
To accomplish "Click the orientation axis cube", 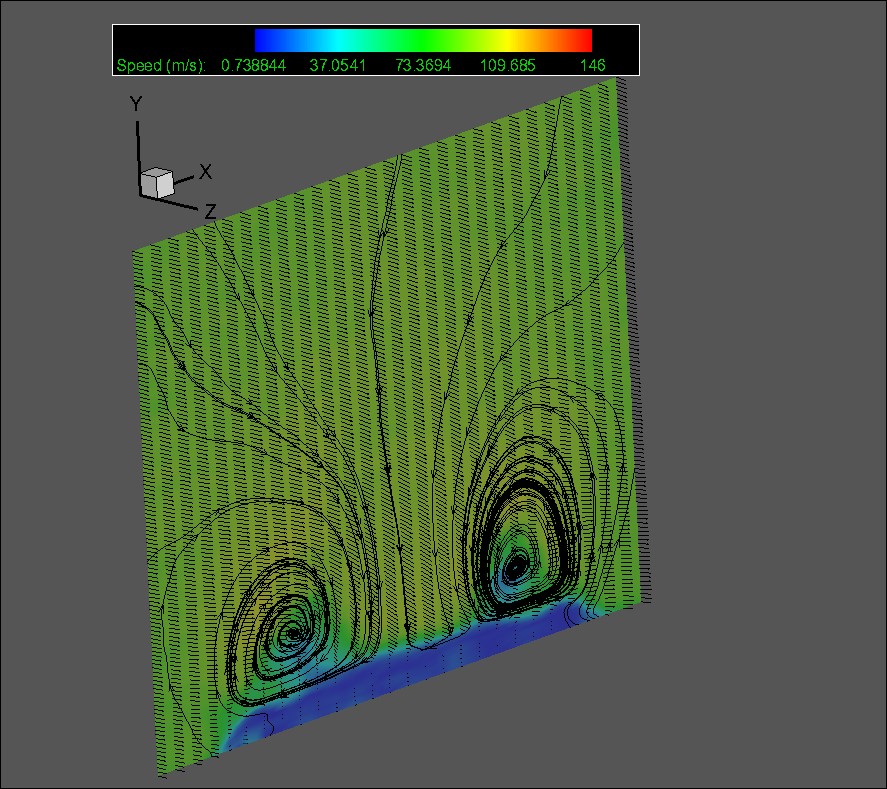I will pyautogui.click(x=157, y=182).
